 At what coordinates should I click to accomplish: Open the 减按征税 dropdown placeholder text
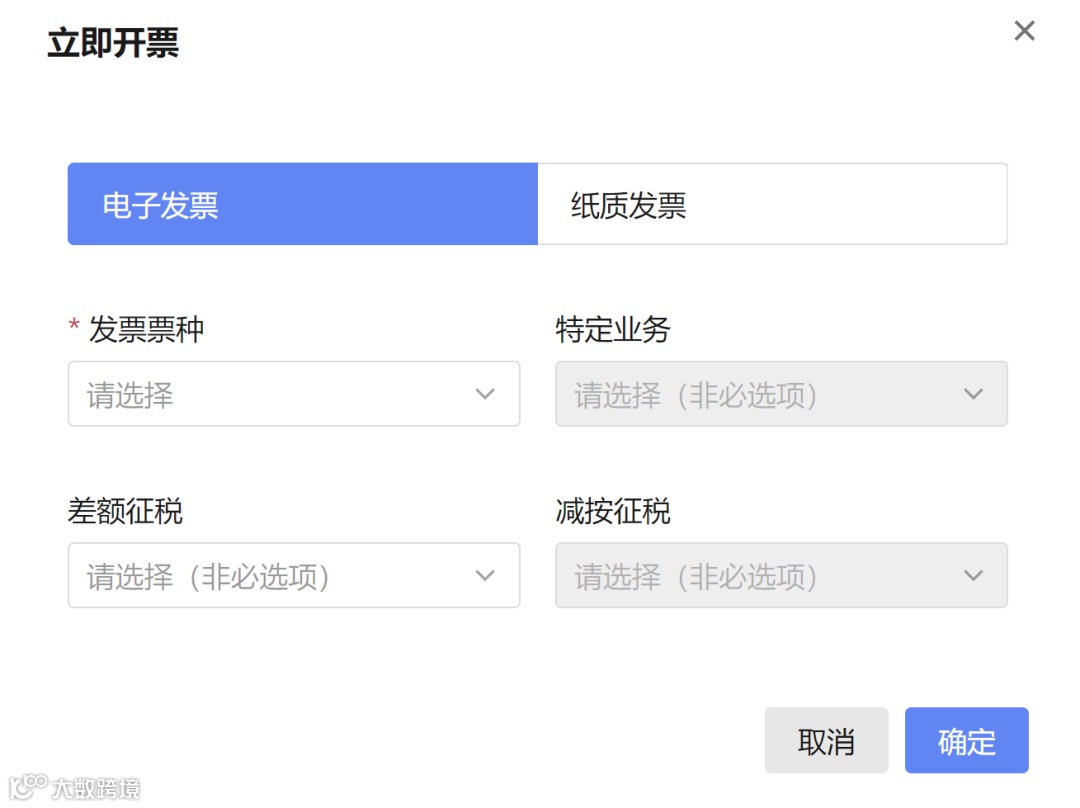696,576
